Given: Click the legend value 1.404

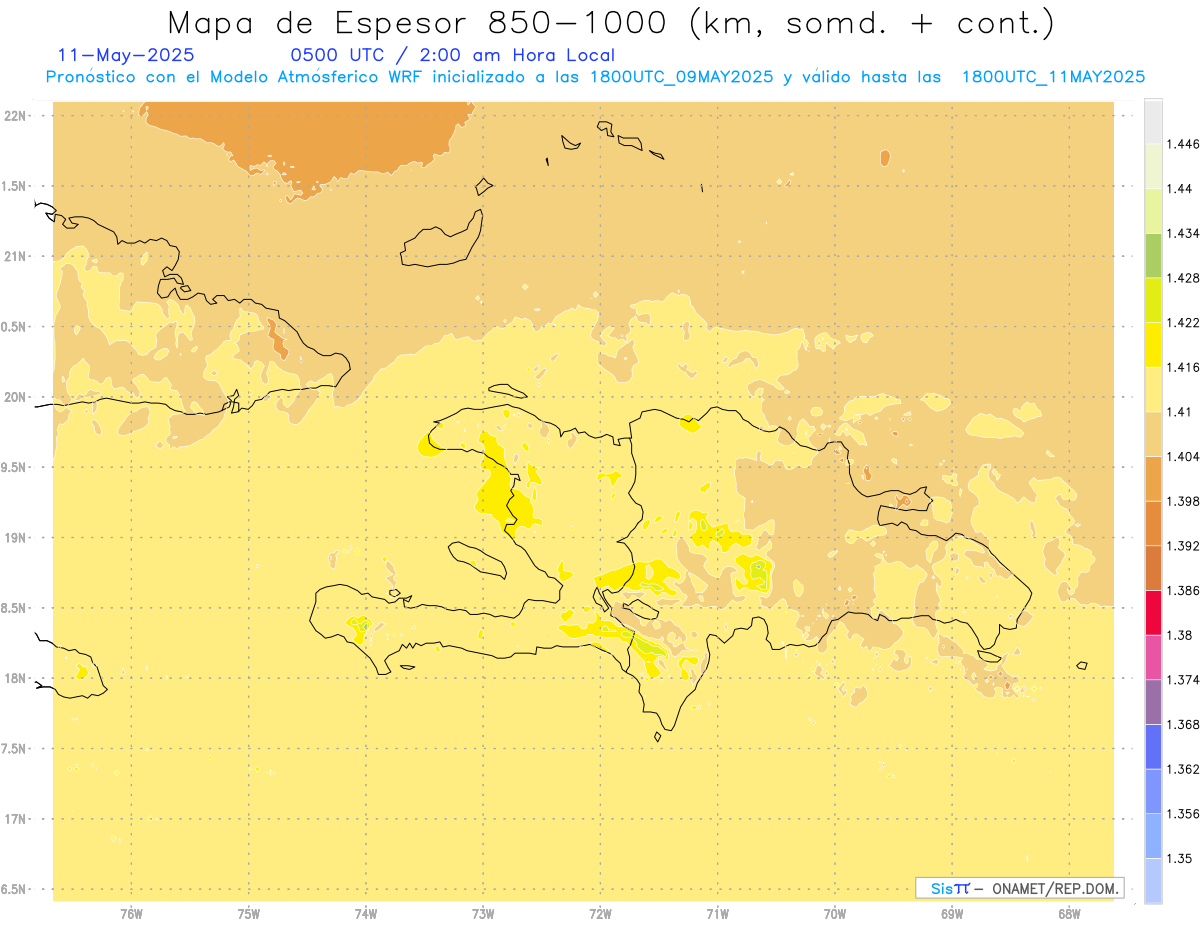Looking at the screenshot, I should [x=1184, y=456].
